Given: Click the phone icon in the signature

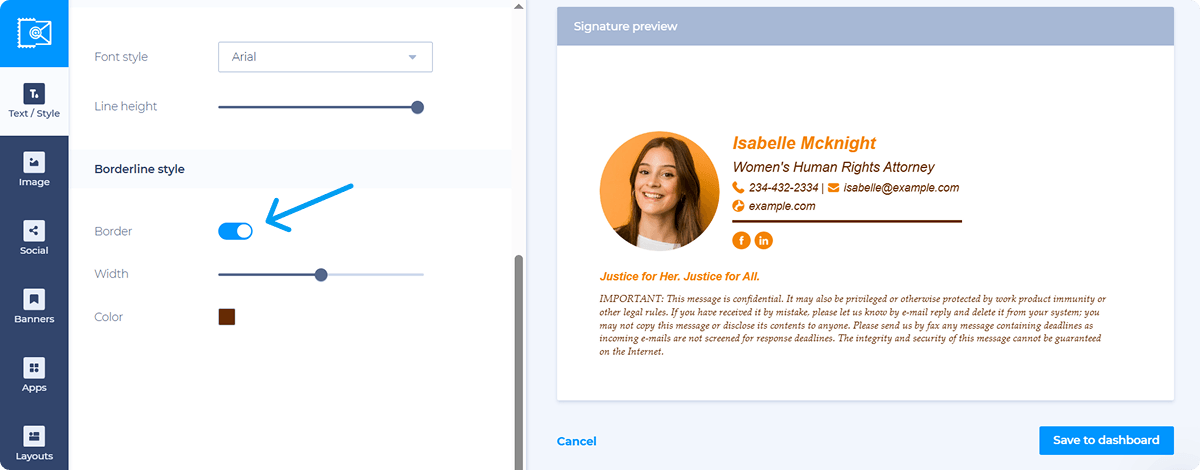Looking at the screenshot, I should (x=738, y=187).
